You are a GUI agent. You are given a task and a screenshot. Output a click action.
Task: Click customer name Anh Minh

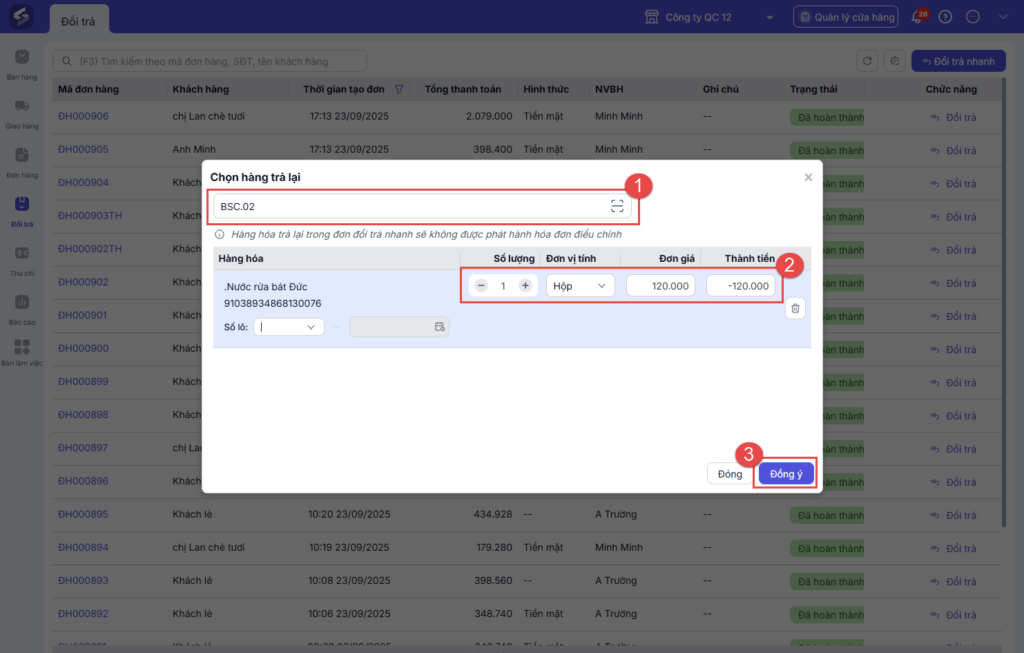(194, 150)
